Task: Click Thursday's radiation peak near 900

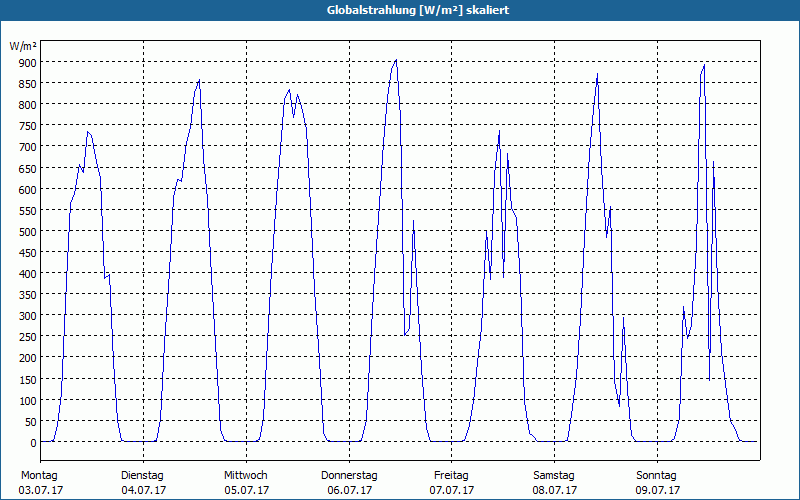Action: pos(396,60)
